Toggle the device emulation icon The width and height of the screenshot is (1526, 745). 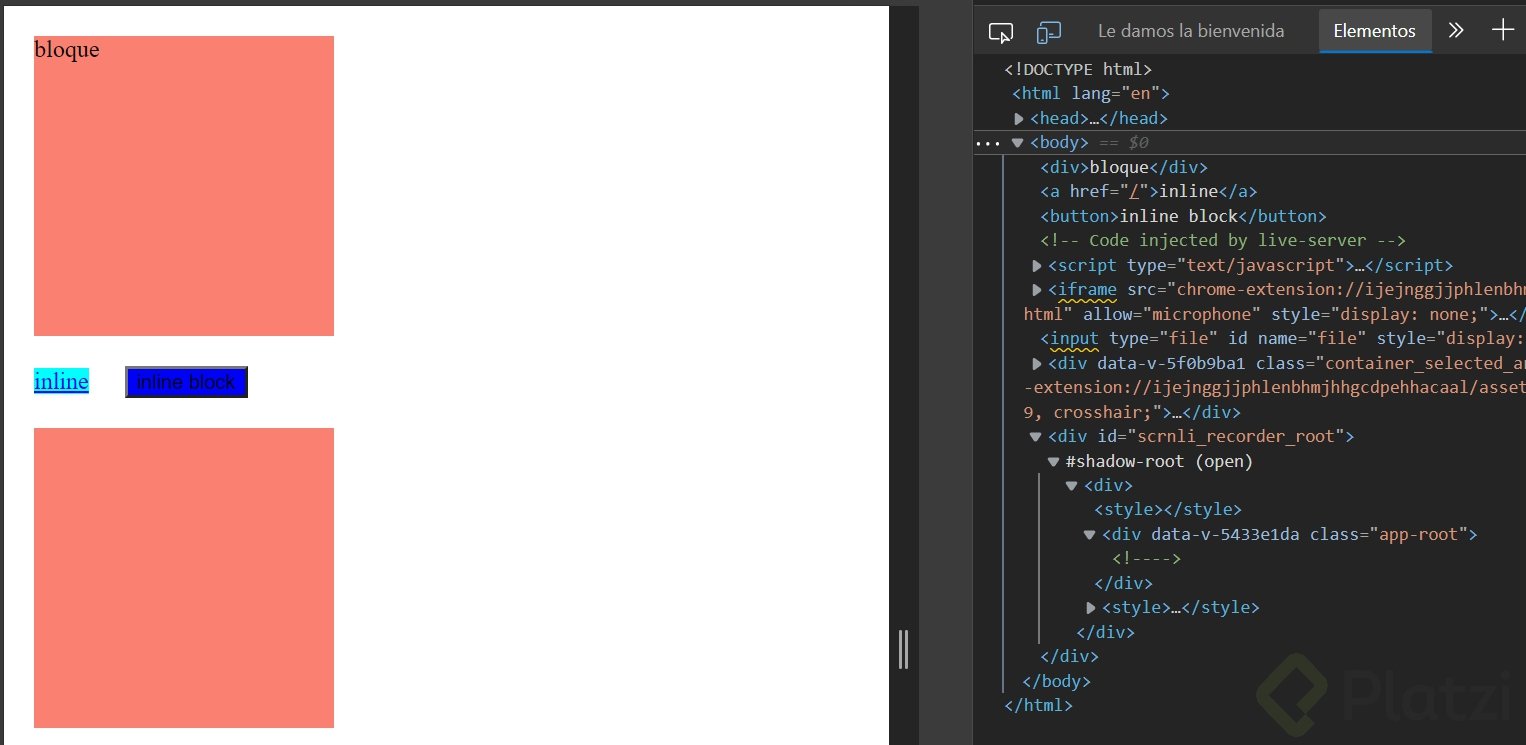[1048, 32]
